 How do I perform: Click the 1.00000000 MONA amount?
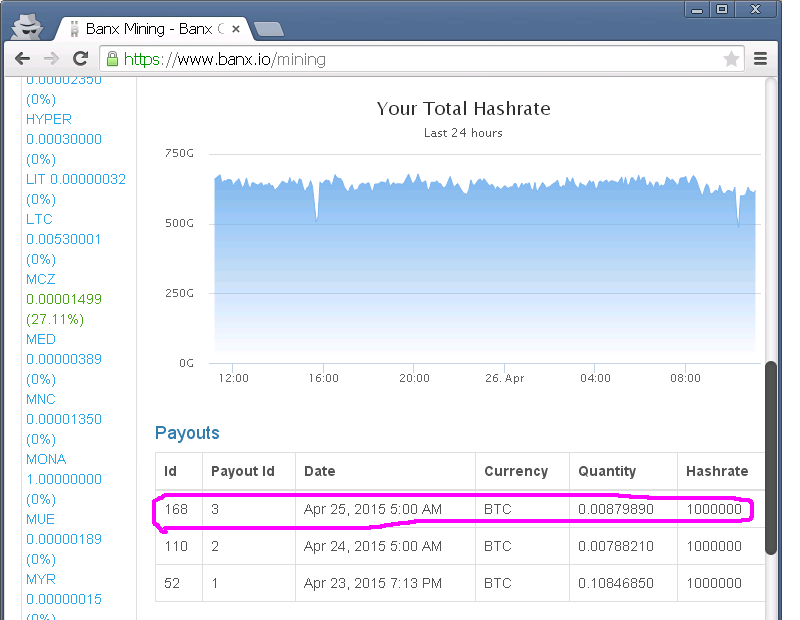(64, 479)
